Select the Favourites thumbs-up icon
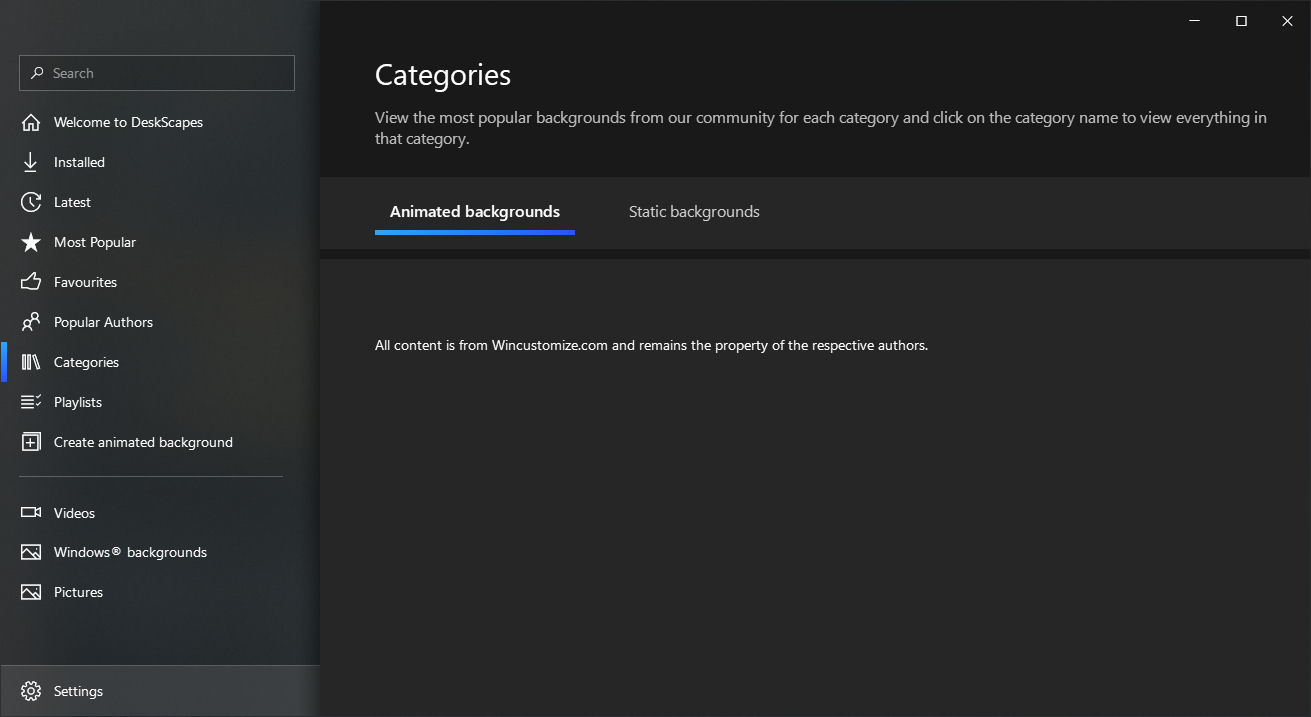1311x717 pixels. (x=31, y=282)
